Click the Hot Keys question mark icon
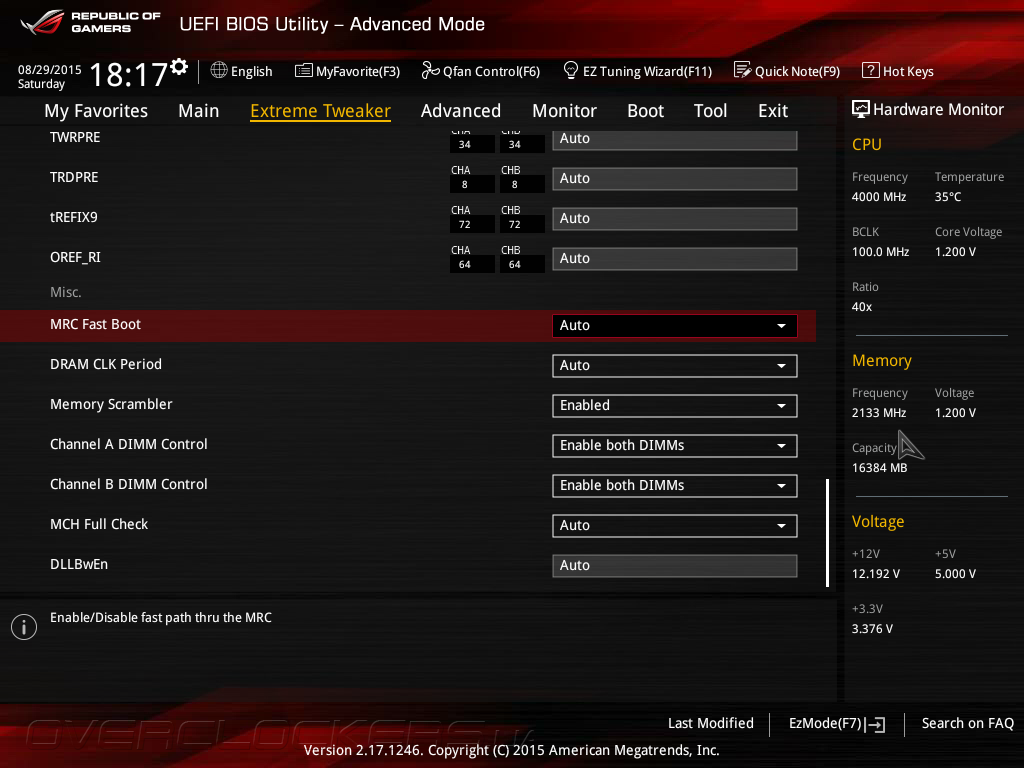Screen dimensions: 1024x768 pos(871,70)
